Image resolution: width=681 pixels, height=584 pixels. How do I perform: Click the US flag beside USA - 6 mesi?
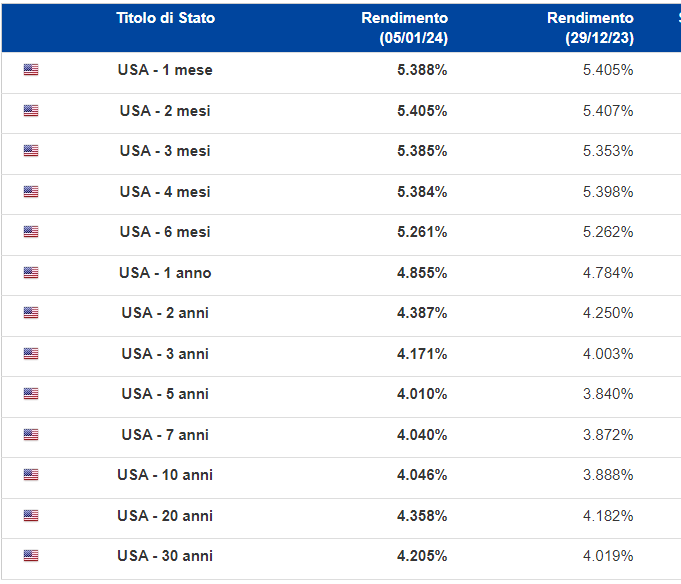click(x=31, y=232)
